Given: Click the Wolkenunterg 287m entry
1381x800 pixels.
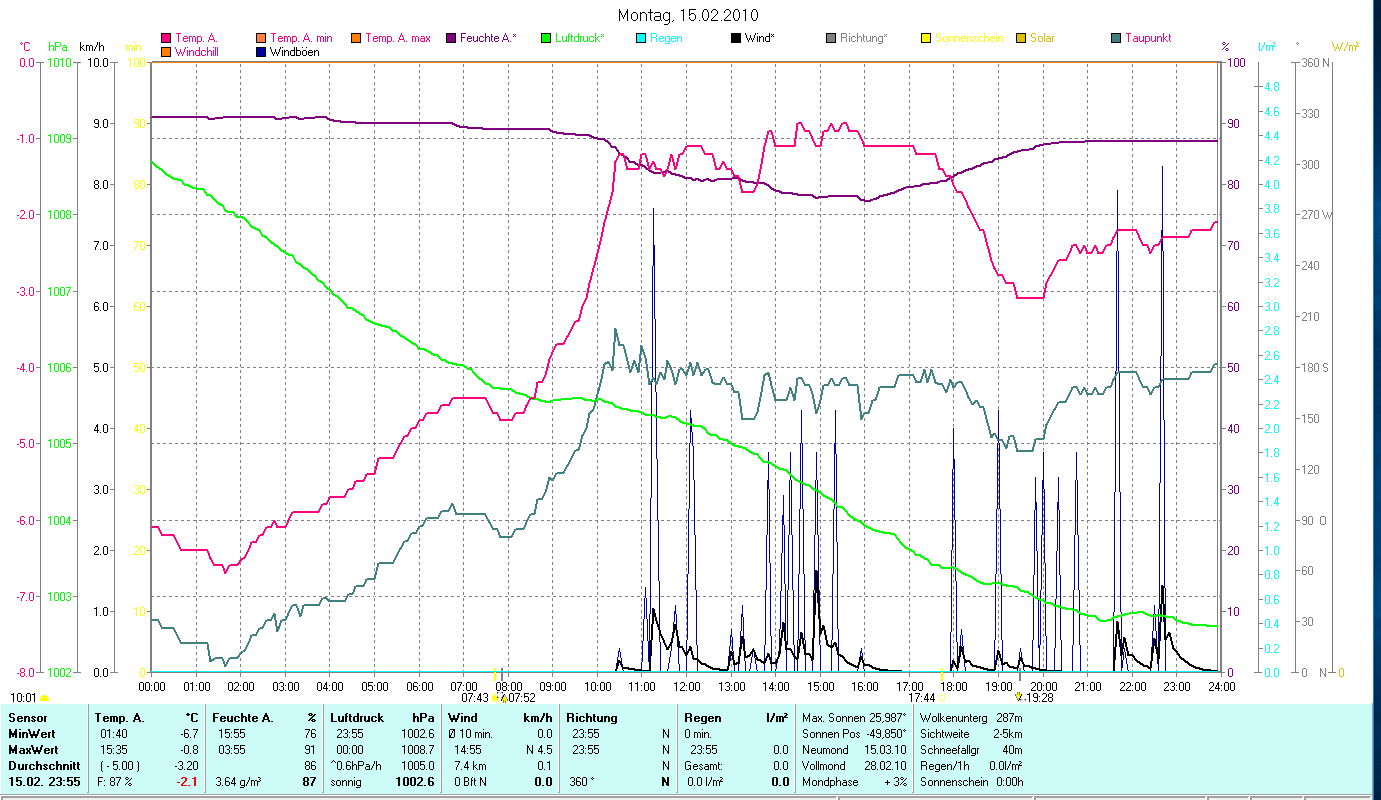Looking at the screenshot, I should tap(970, 718).
